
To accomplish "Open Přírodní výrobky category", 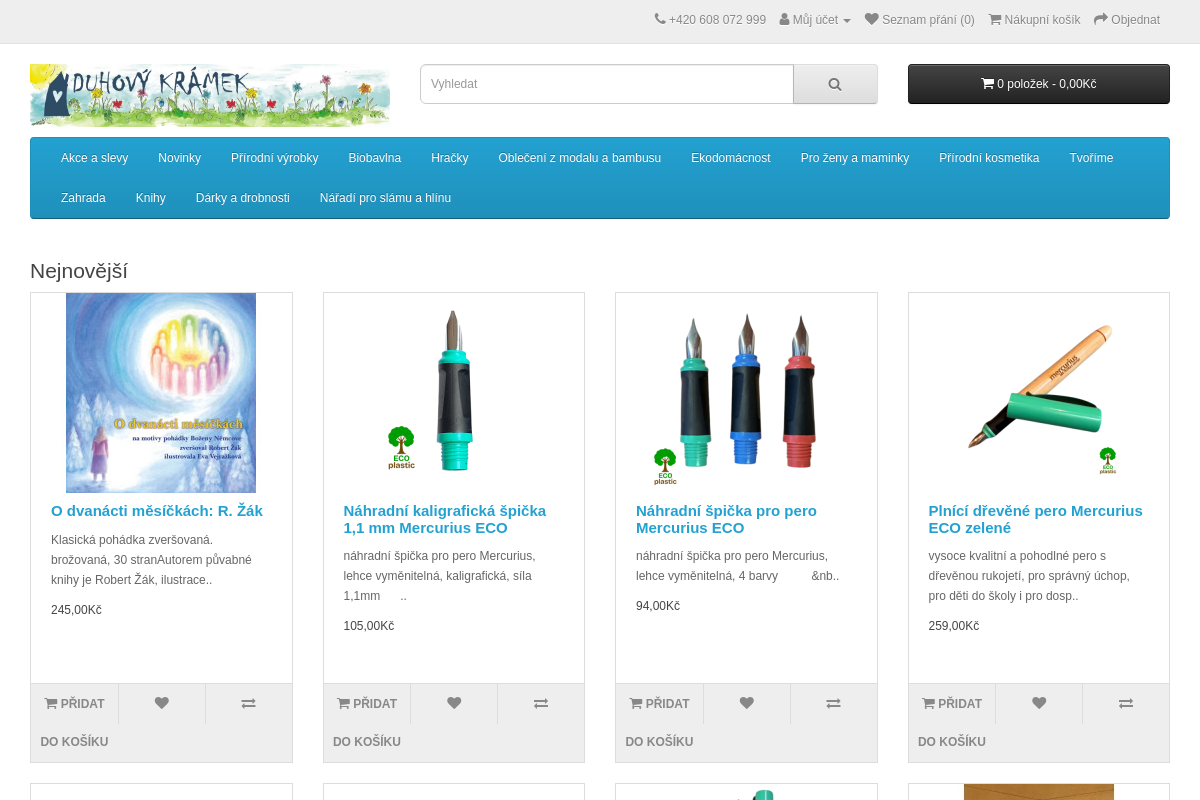I will click(274, 158).
